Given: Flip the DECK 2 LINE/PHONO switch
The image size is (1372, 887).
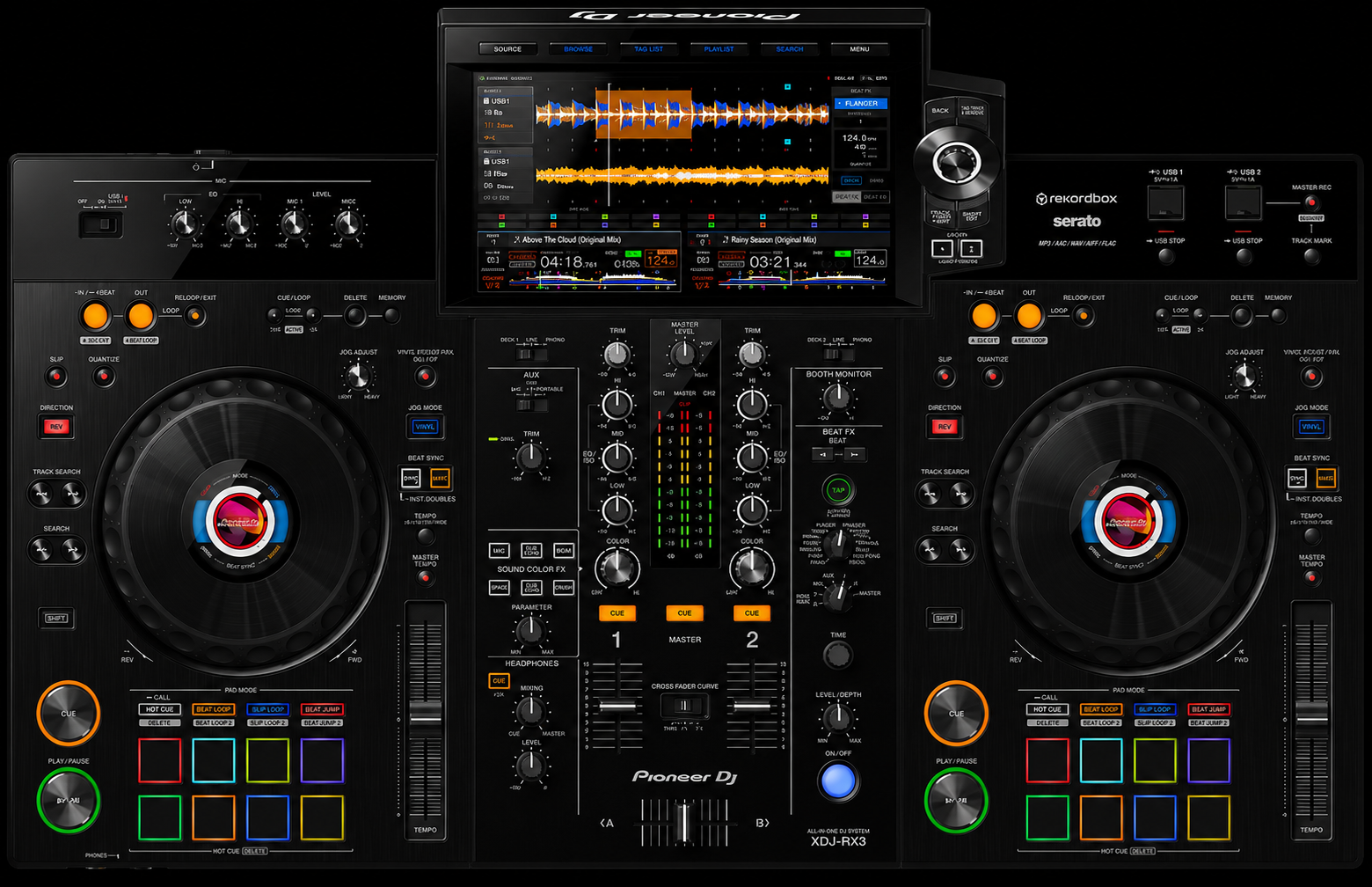Looking at the screenshot, I should [x=839, y=354].
